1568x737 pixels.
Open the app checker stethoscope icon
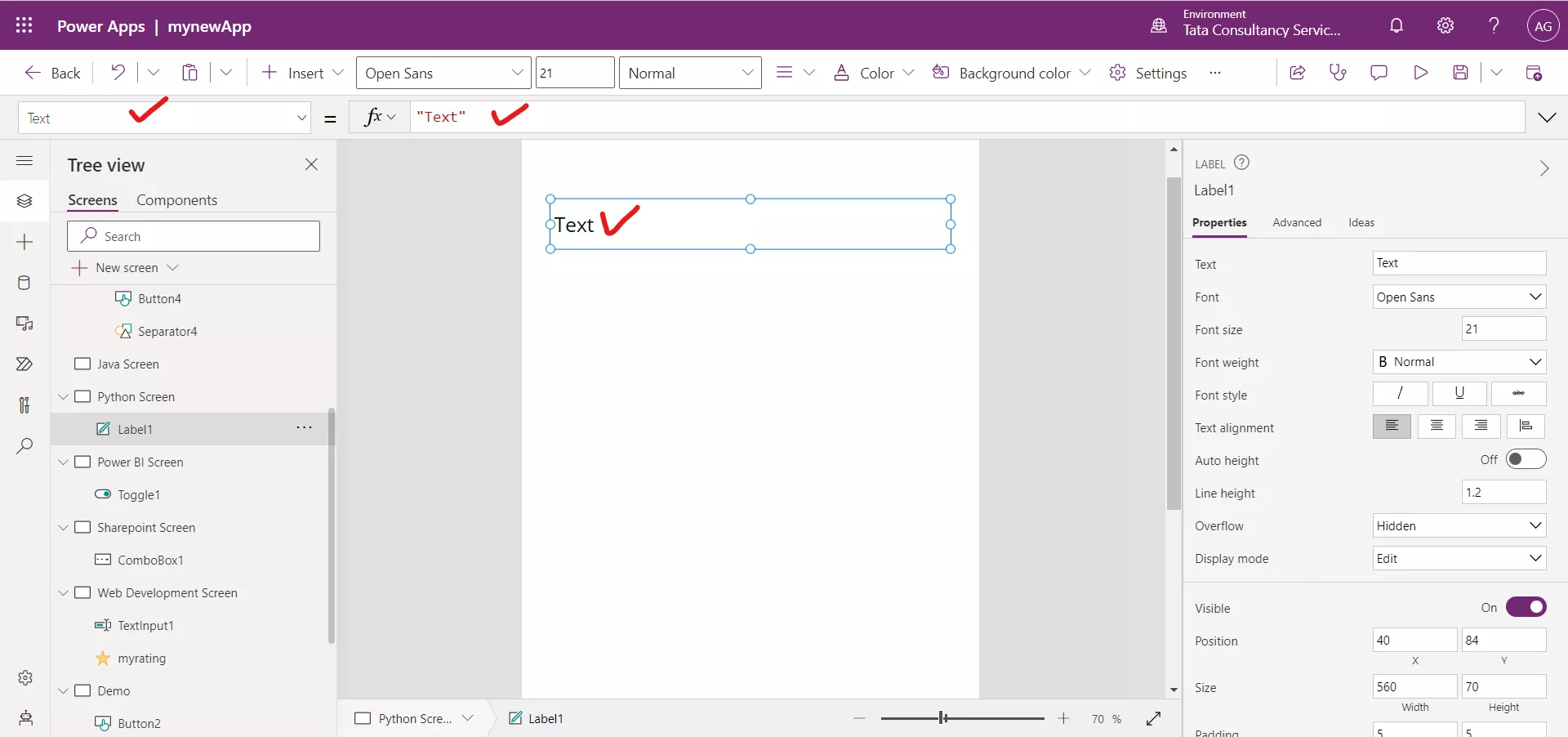click(x=1338, y=72)
